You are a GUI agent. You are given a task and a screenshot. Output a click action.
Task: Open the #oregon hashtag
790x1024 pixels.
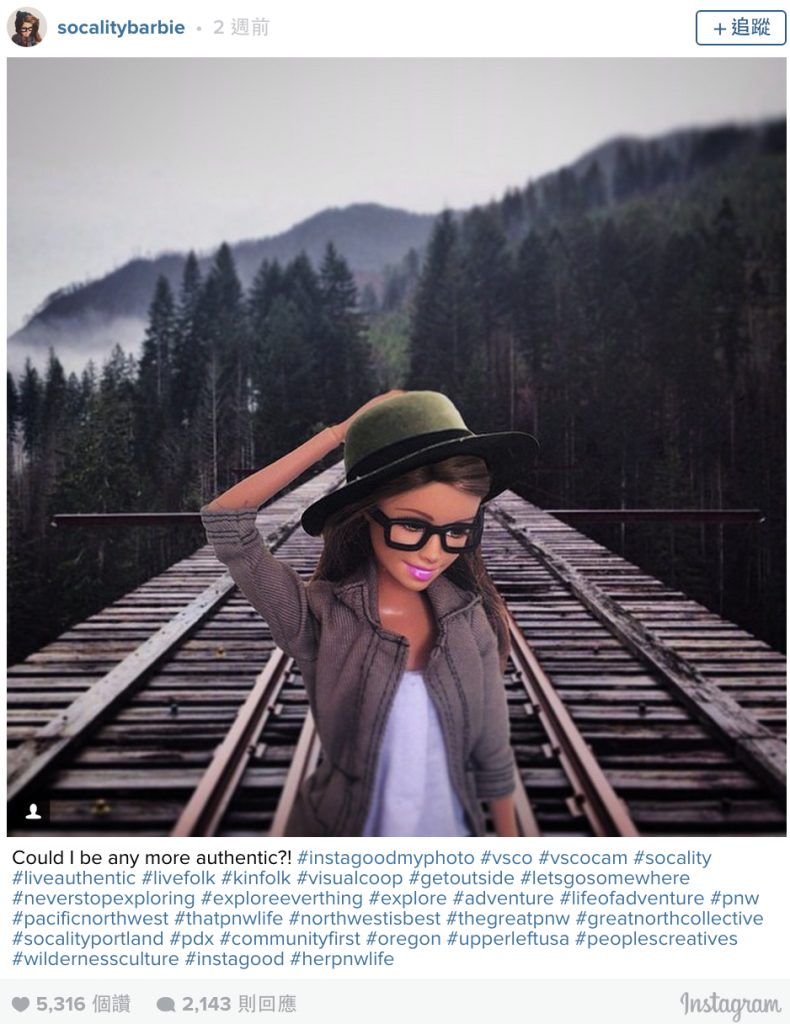[403, 938]
